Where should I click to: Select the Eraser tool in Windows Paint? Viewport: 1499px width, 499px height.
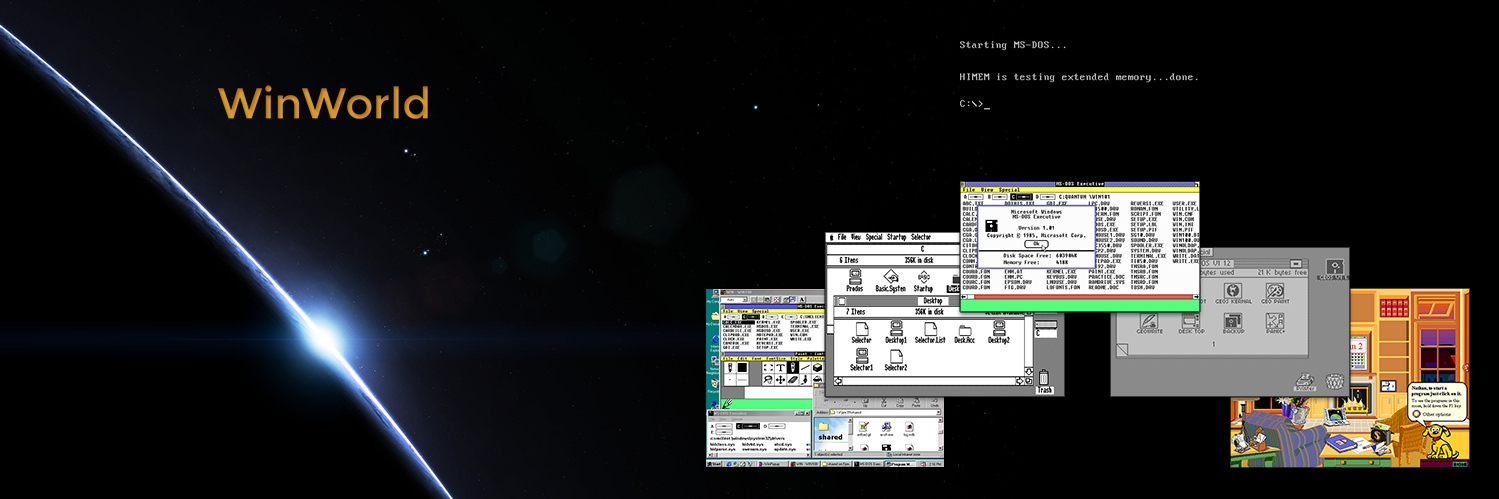(792, 380)
